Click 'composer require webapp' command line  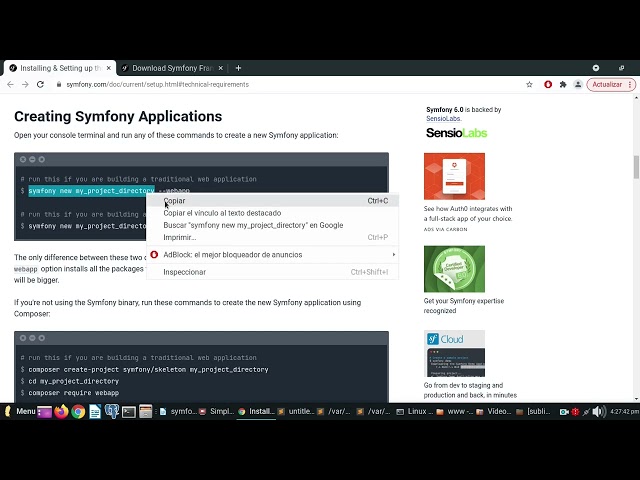click(x=73, y=393)
